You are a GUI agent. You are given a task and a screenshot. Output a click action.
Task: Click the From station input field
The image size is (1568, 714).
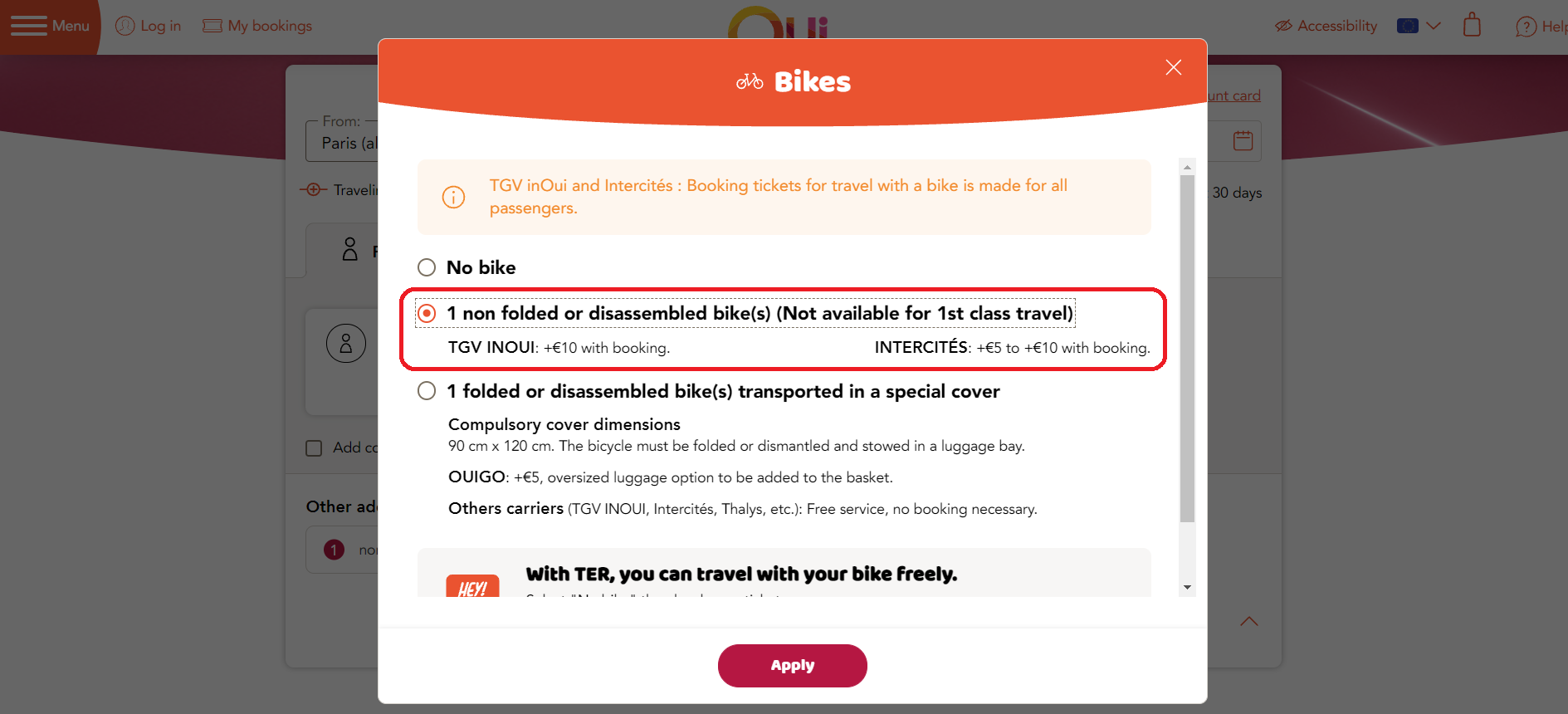coord(342,140)
